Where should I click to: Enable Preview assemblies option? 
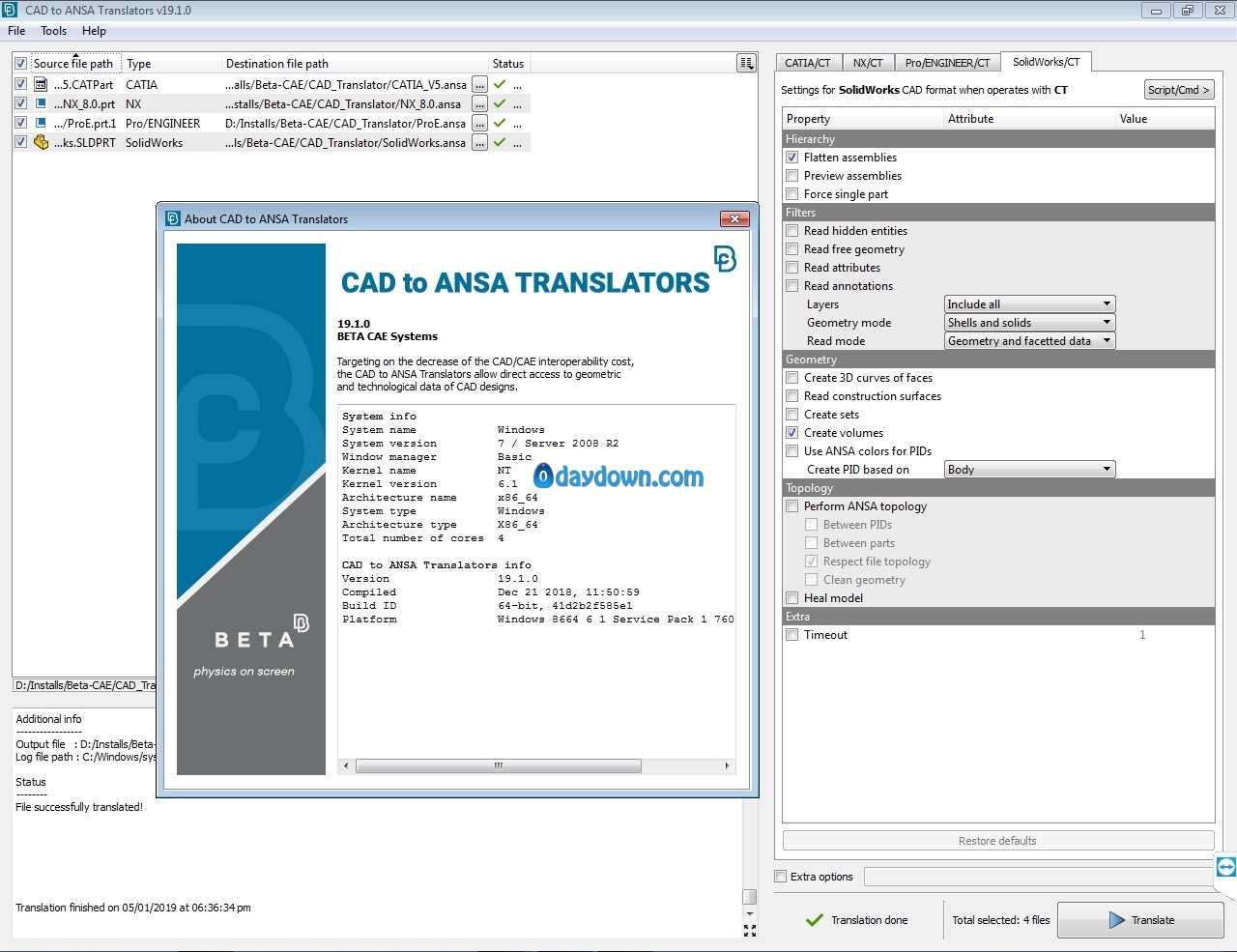pos(792,176)
